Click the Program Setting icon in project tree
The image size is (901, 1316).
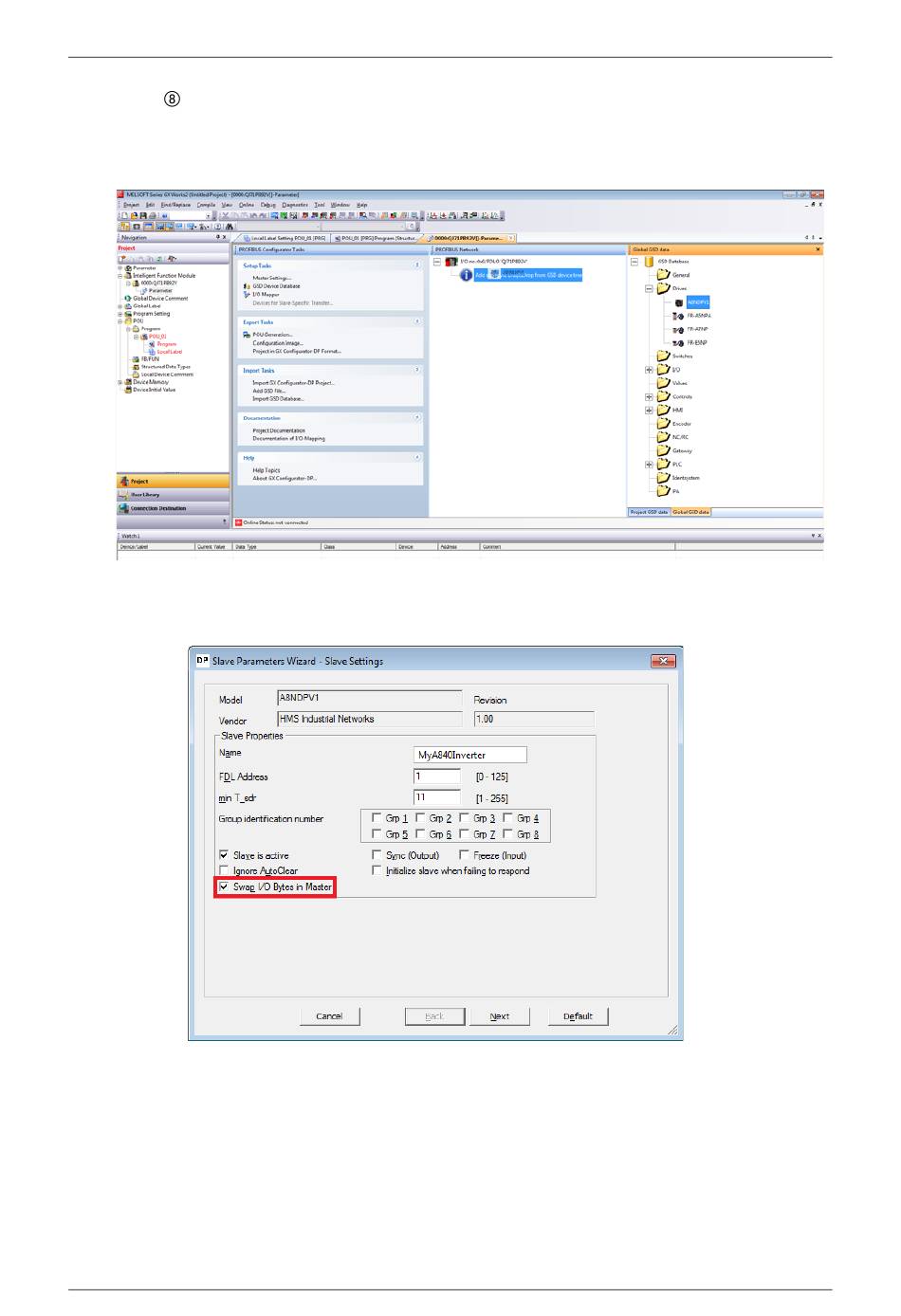[128, 314]
